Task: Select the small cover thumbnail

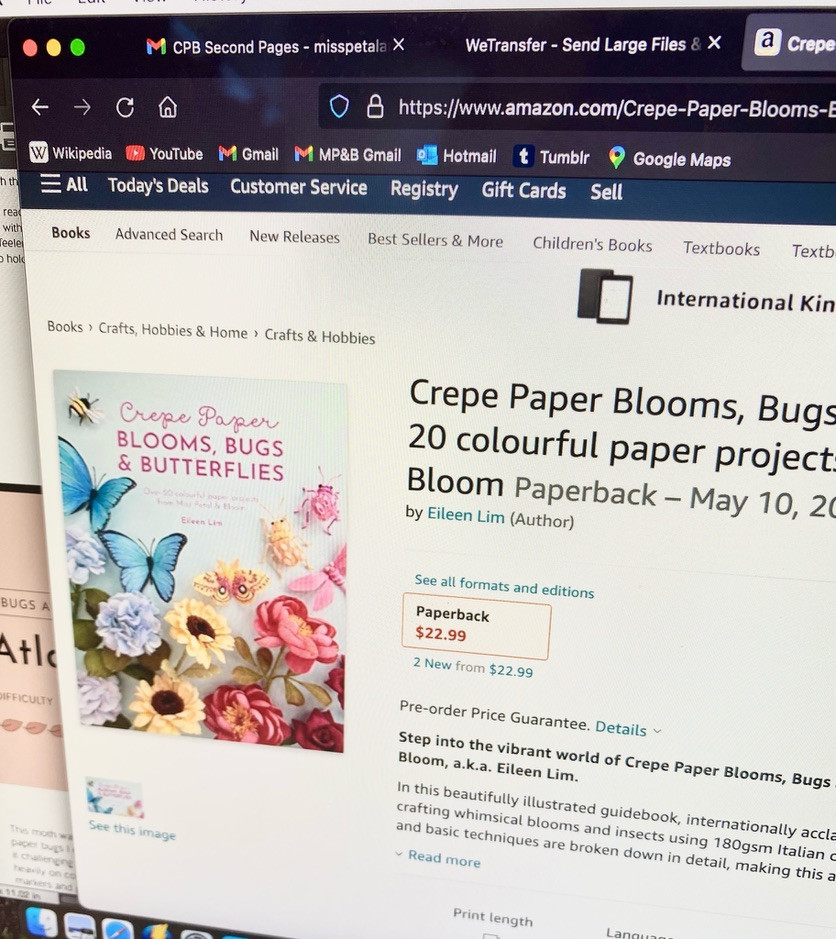Action: coord(114,797)
